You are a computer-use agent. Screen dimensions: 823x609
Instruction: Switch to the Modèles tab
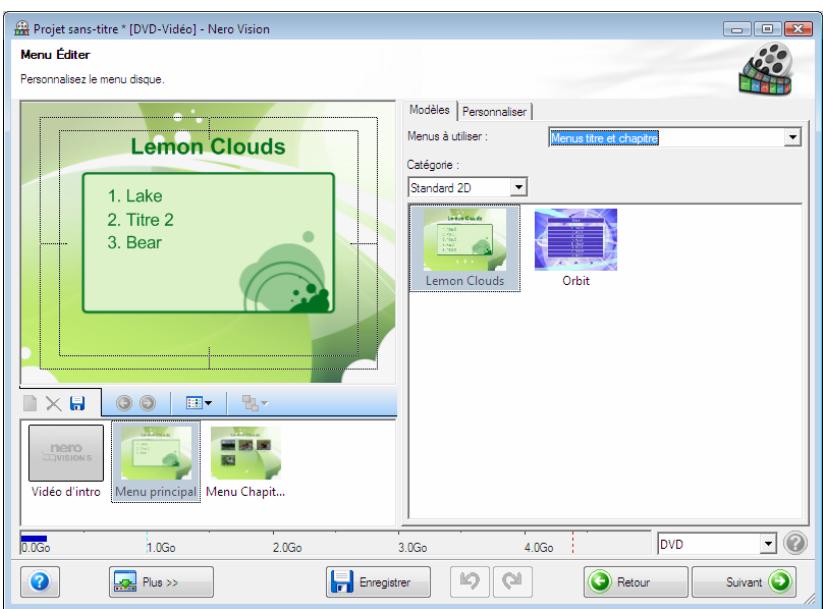[x=429, y=110]
